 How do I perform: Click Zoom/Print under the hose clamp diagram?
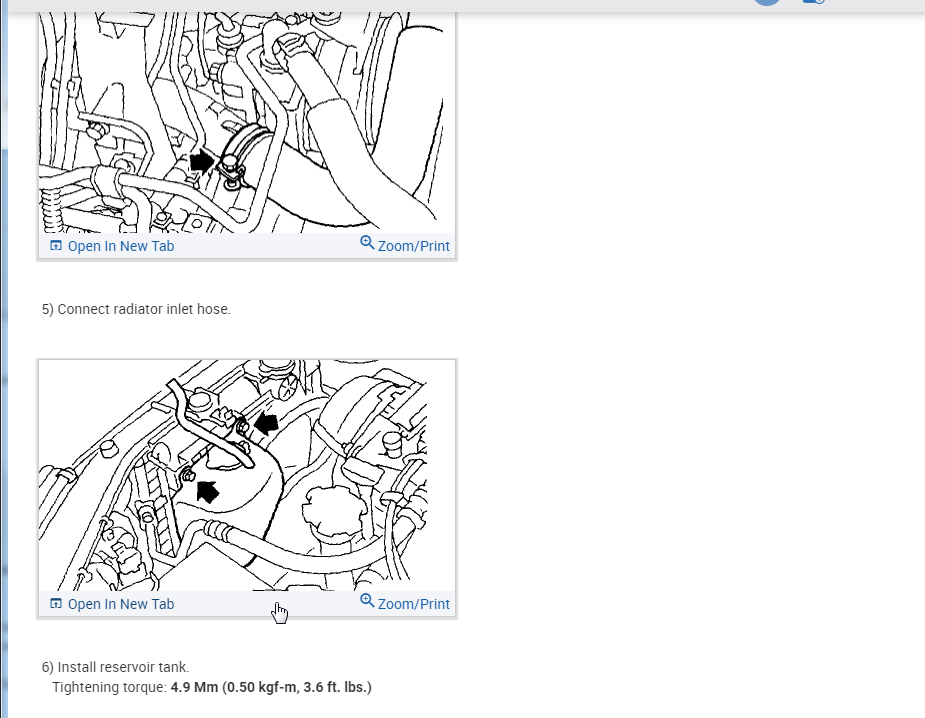click(x=405, y=245)
